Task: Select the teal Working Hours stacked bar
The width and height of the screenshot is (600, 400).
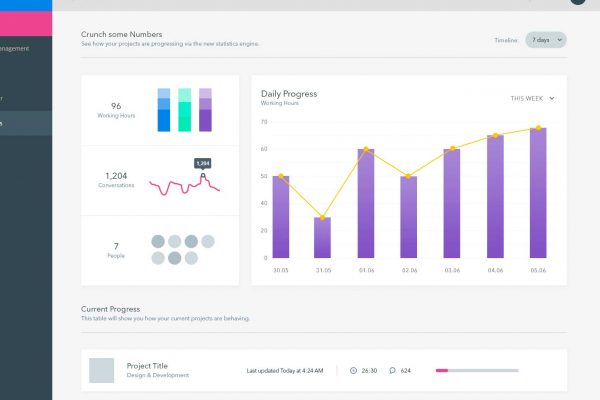Action: click(184, 110)
